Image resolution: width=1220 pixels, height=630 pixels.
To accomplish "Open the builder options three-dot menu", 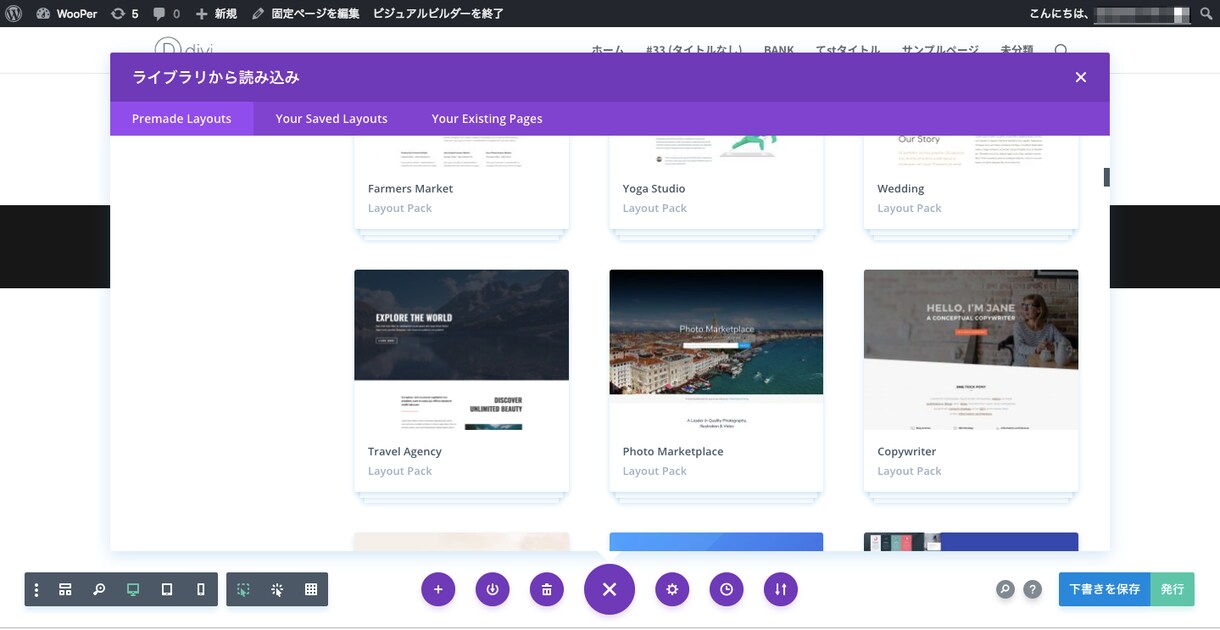I will [x=37, y=590].
